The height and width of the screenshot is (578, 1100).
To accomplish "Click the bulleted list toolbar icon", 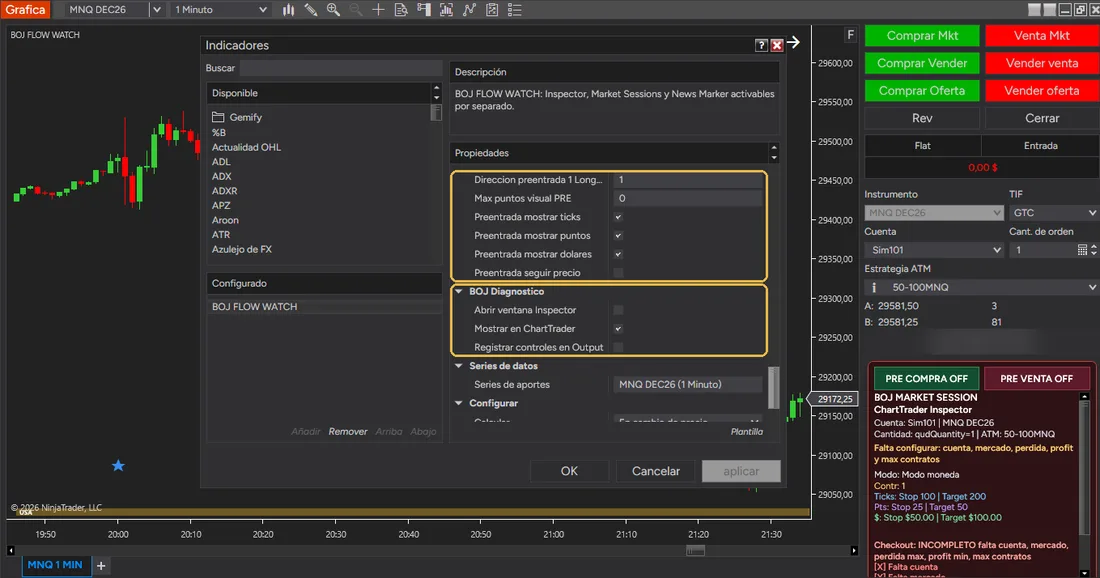I will pyautogui.click(x=515, y=10).
